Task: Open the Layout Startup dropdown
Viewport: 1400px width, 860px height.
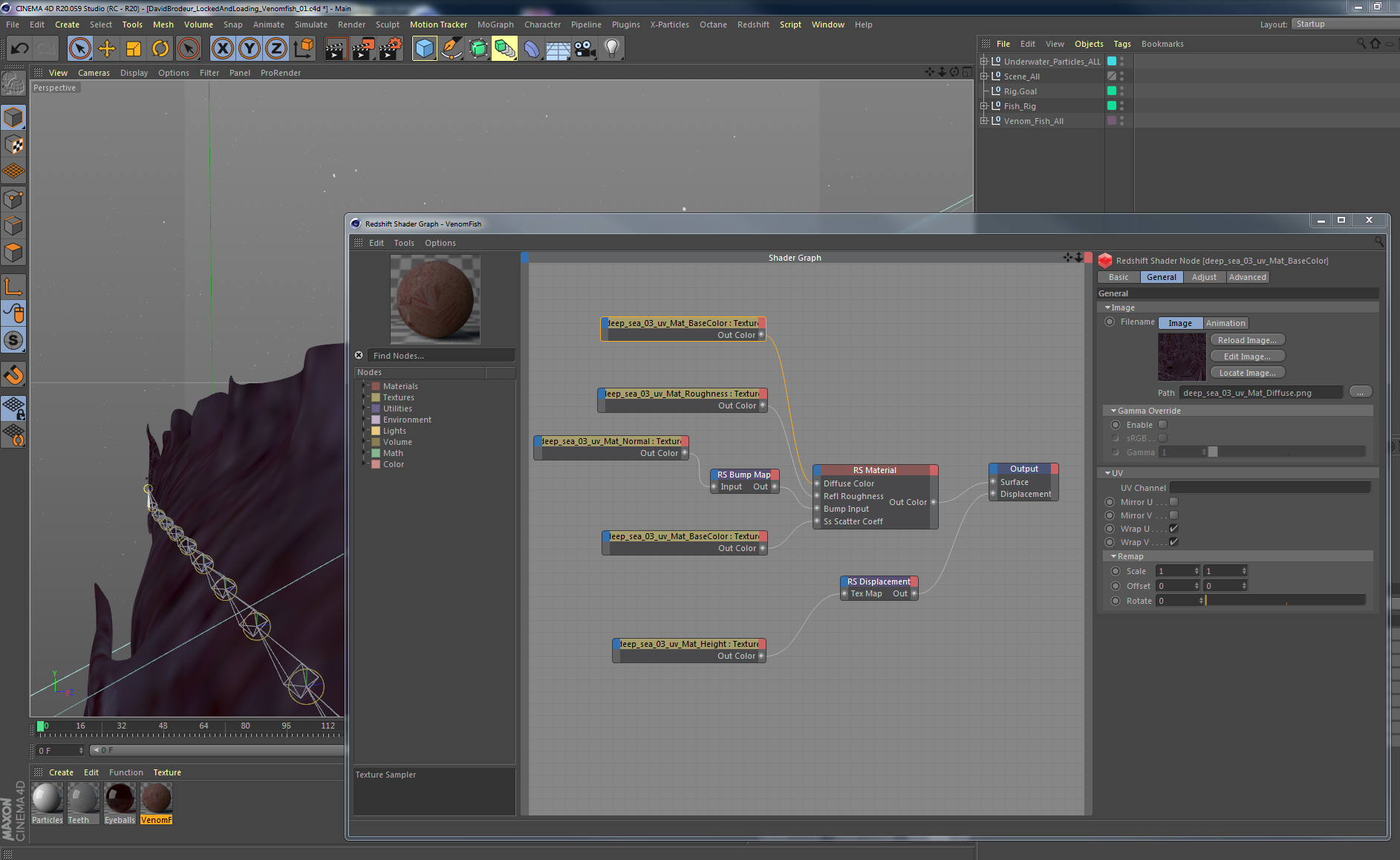Action: pyautogui.click(x=1344, y=24)
